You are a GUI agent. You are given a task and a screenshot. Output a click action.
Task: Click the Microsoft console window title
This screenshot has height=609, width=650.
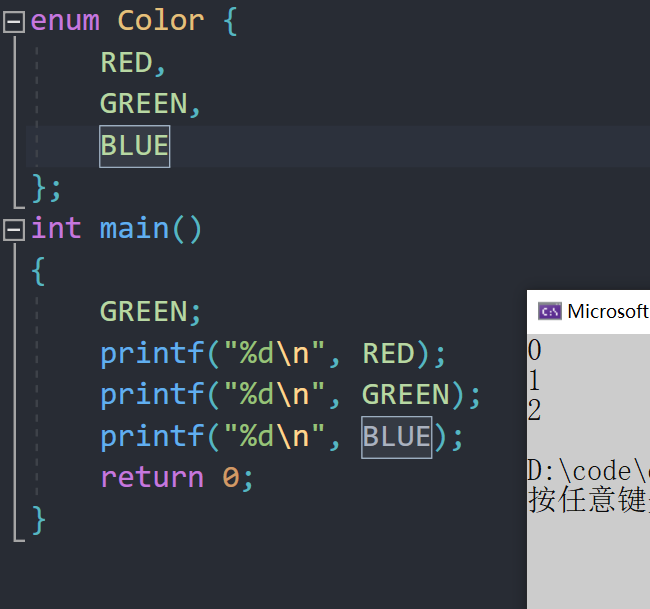pos(607,311)
